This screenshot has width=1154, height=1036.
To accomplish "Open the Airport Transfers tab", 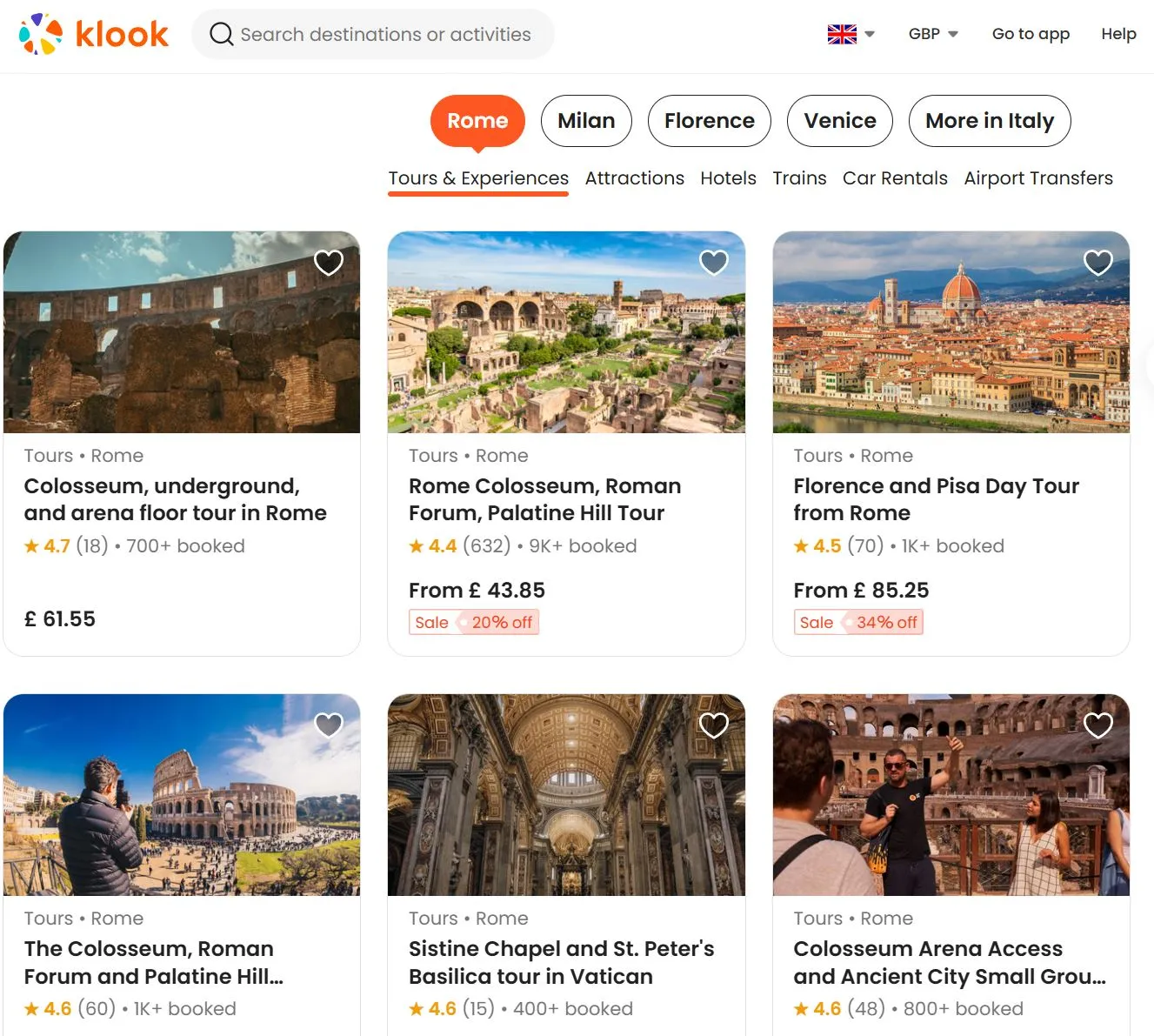I will tap(1037, 178).
